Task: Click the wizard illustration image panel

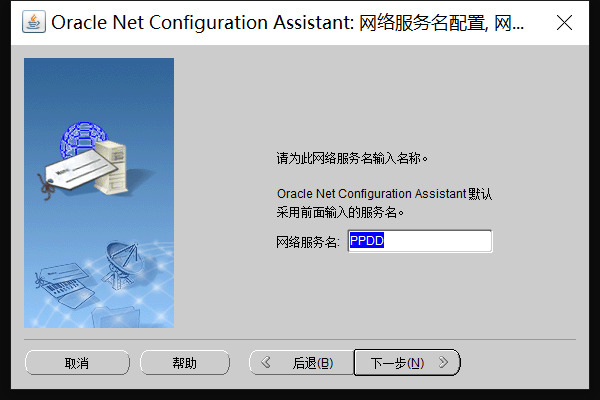Action: (x=99, y=193)
